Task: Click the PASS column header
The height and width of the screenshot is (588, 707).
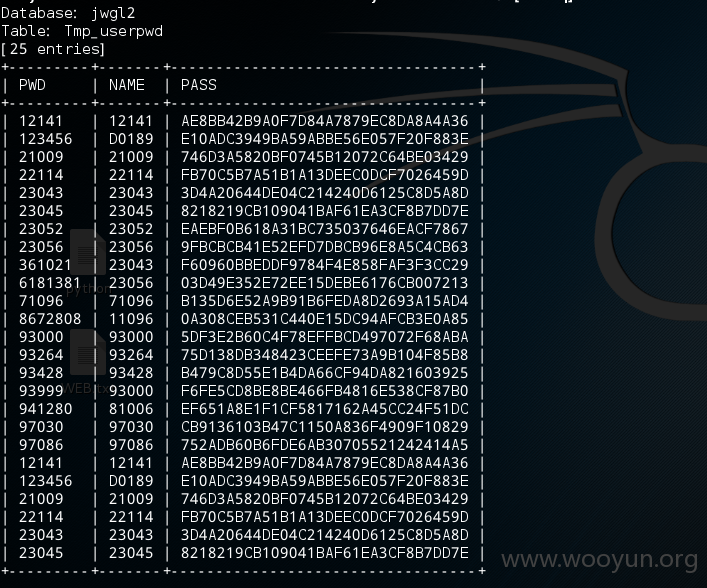Action: [x=199, y=85]
